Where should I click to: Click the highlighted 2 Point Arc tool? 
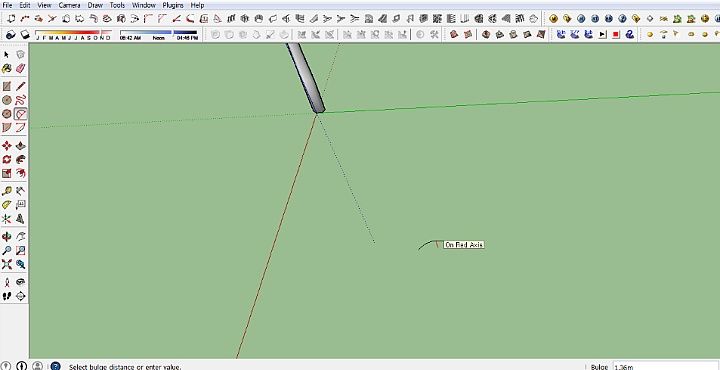(20, 114)
